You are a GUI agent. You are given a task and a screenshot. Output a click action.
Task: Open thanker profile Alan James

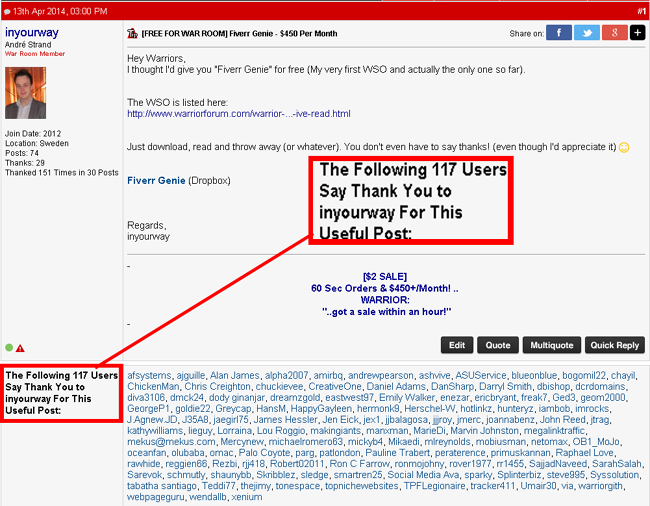click(x=235, y=375)
